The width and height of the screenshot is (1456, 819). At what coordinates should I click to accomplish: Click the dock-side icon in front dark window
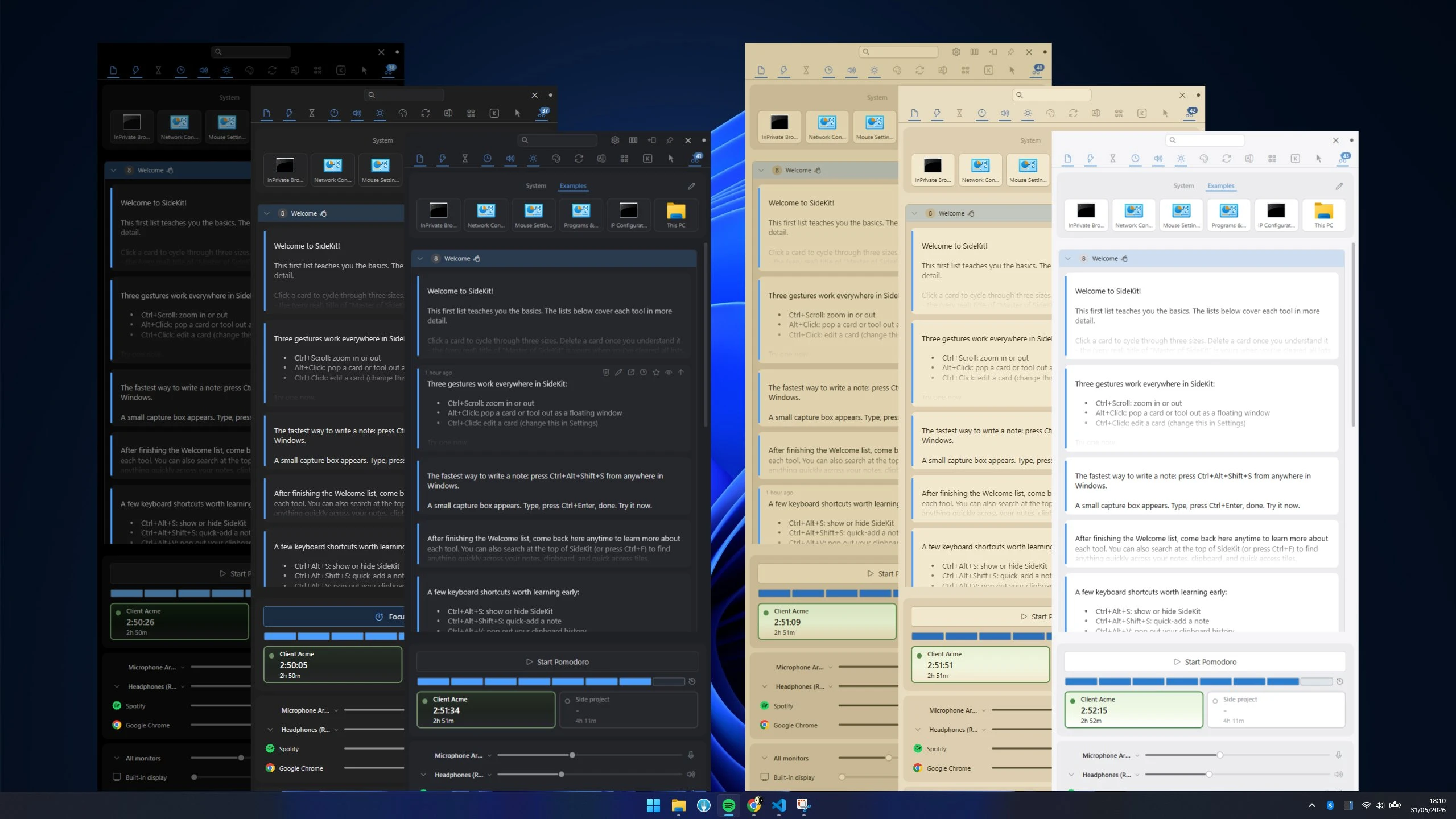(x=652, y=140)
